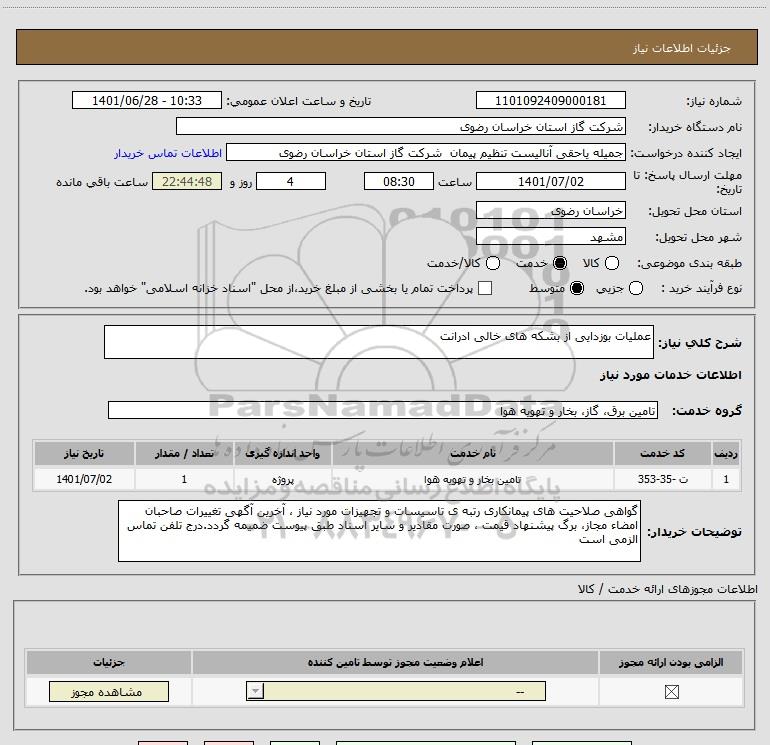This screenshot has width=770, height=745.
Task: Click the announcement date field 1401/06/28 - 10:33
Action: click(147, 100)
